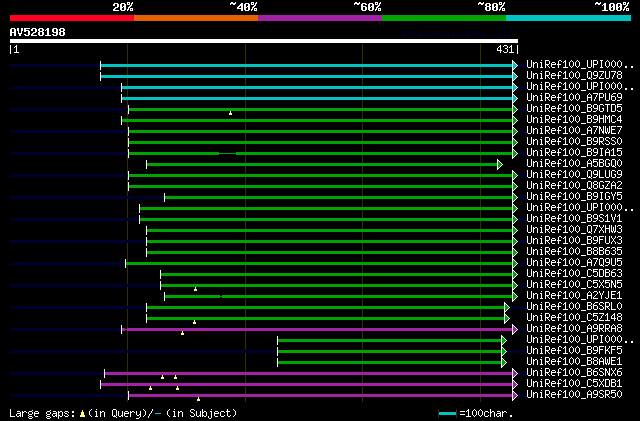This screenshot has height=421, width=640.
Task: Select the cyan ~100% identity color segment
Action: coord(569,18)
